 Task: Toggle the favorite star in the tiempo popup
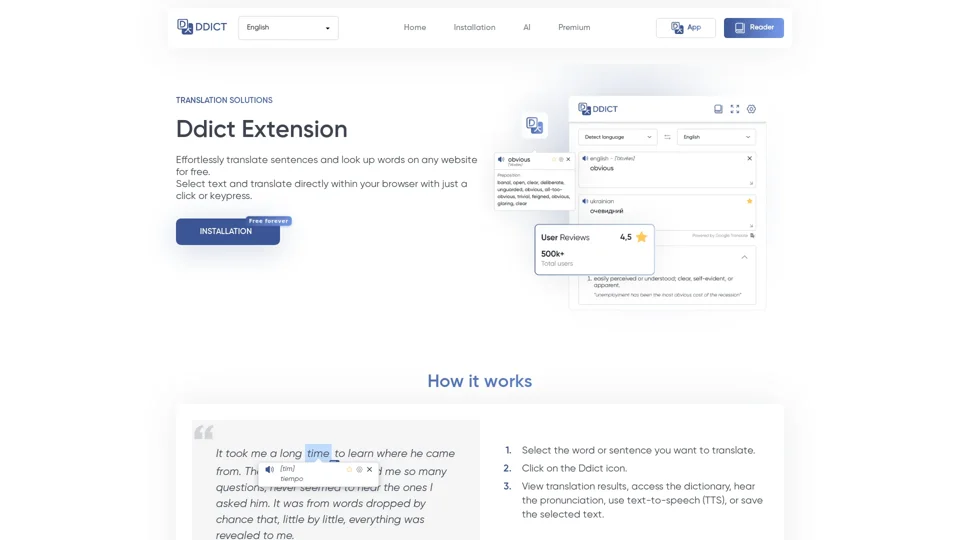[350, 470]
